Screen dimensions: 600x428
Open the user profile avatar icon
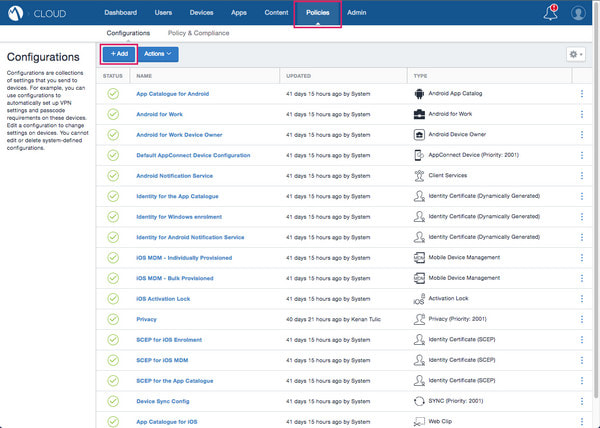(x=578, y=13)
